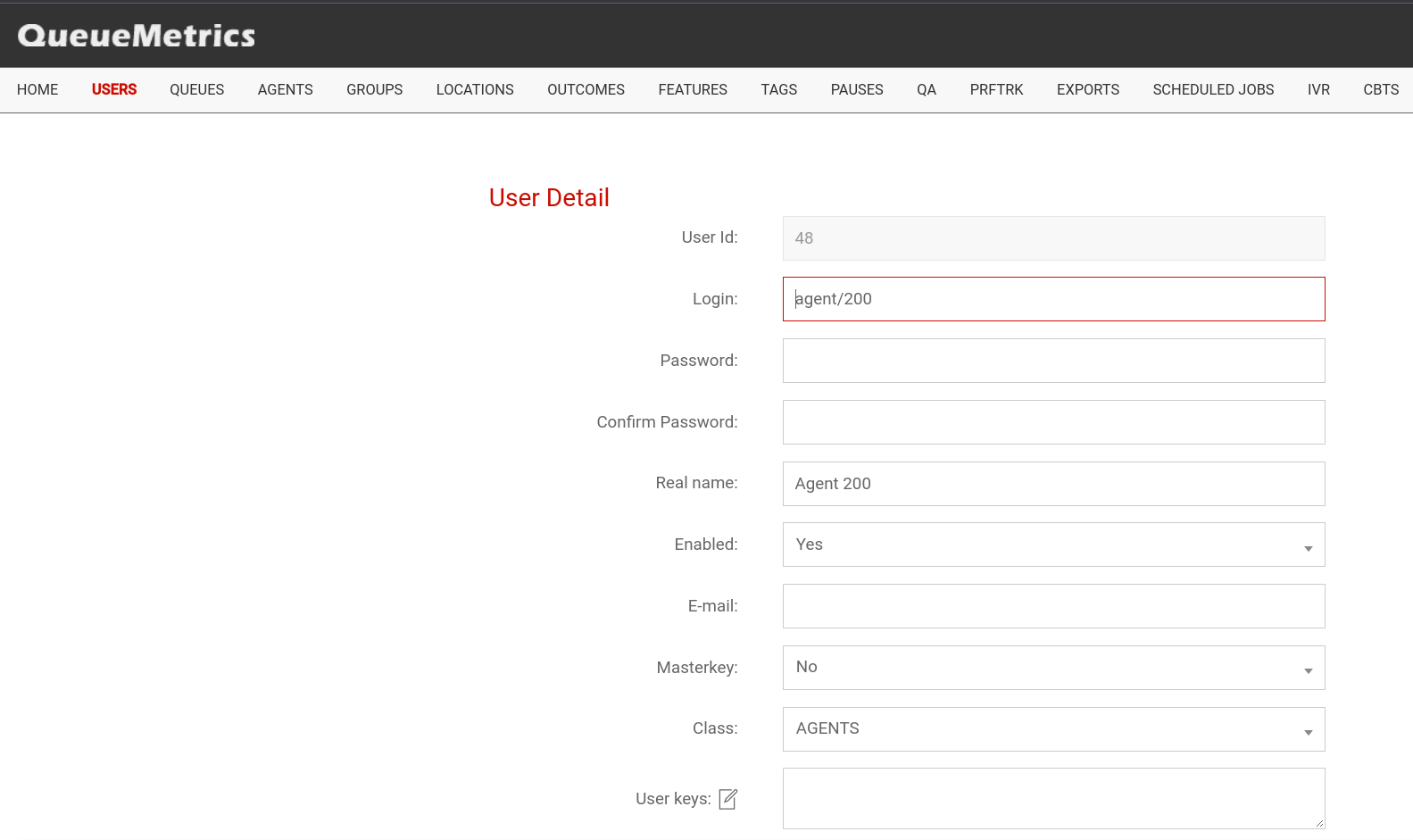Open the QA menu item
The height and width of the screenshot is (840, 1413).
coord(927,89)
